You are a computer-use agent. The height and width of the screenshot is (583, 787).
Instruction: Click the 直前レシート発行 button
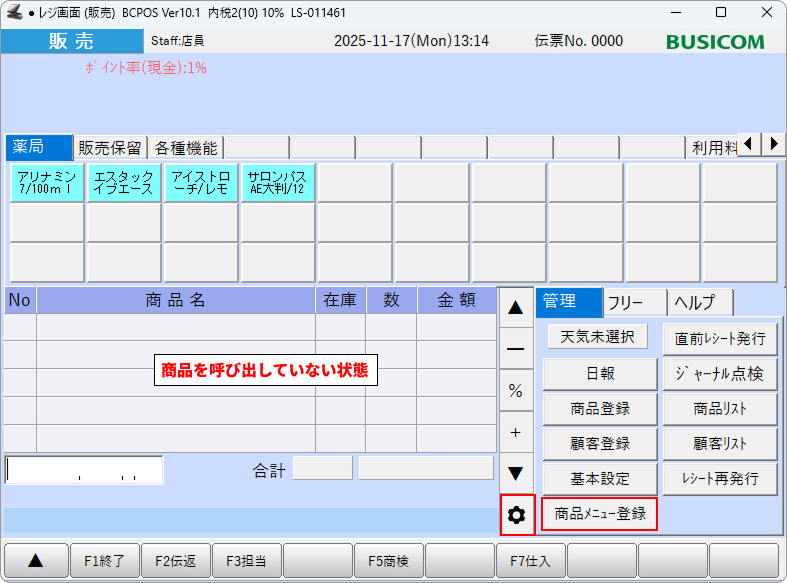click(720, 338)
